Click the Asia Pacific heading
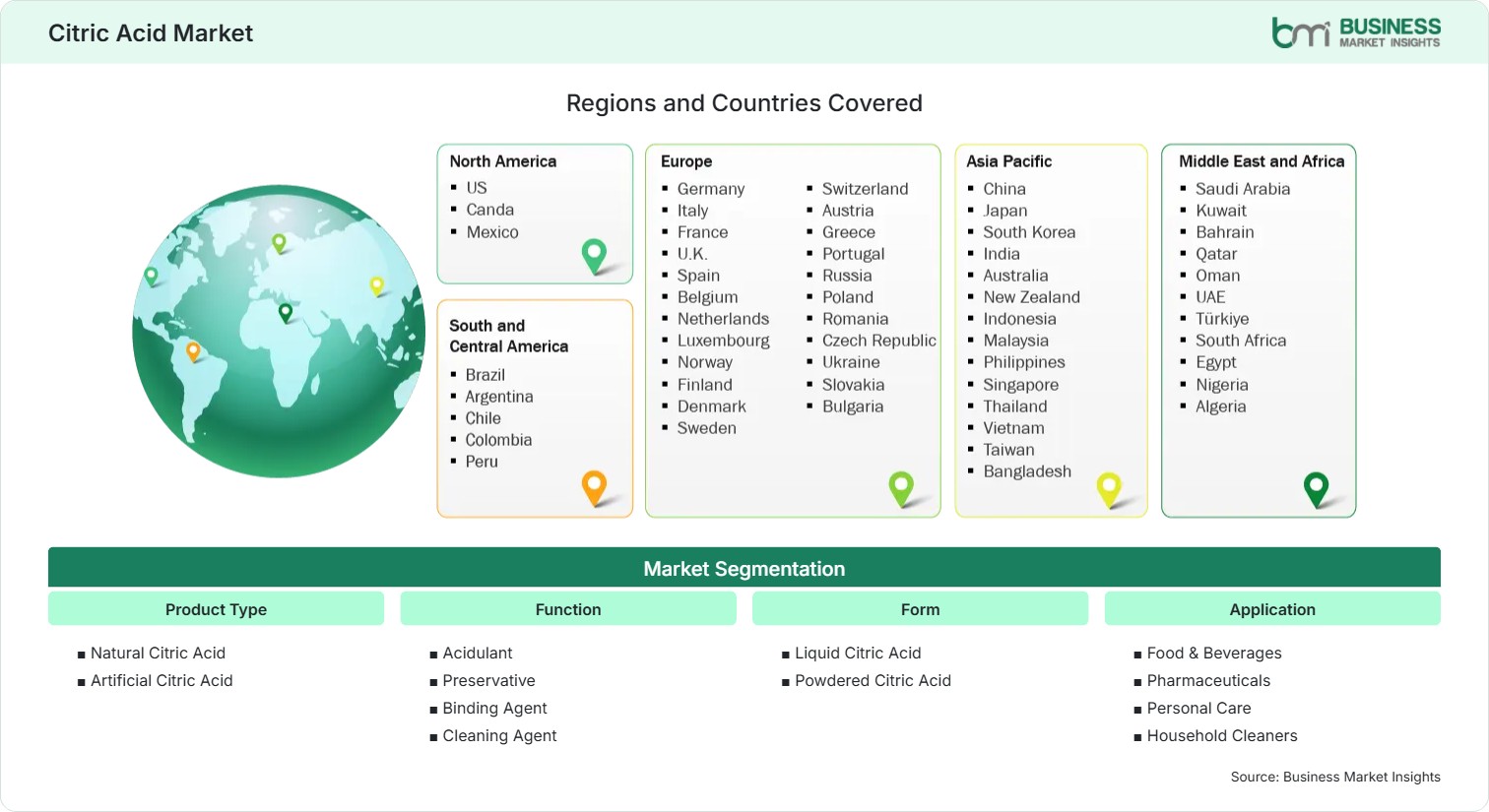The width and height of the screenshot is (1489, 812). (x=1009, y=161)
